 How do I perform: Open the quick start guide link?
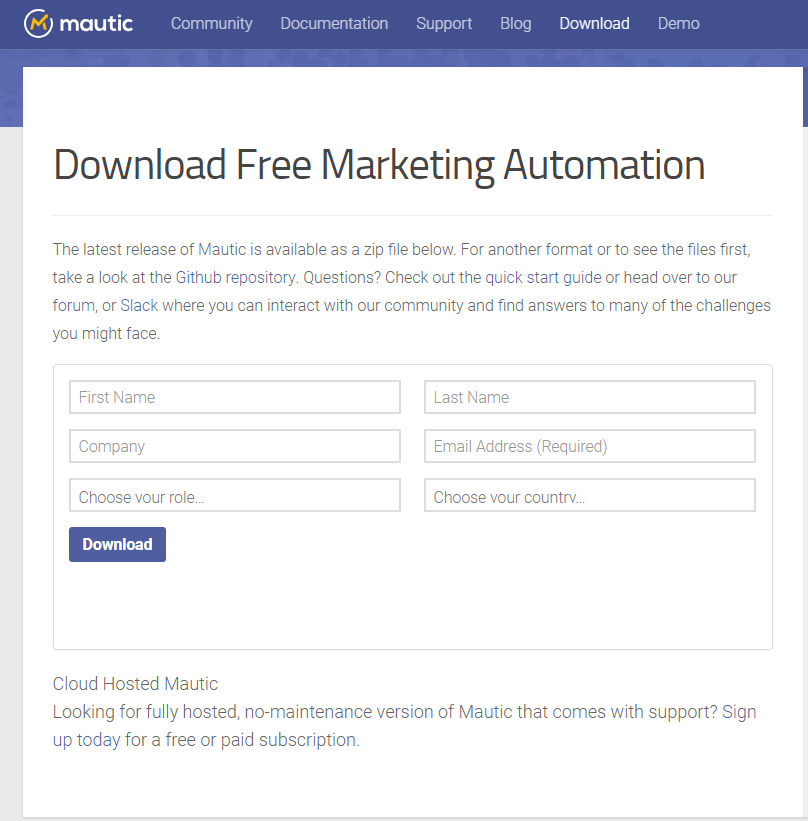point(543,278)
